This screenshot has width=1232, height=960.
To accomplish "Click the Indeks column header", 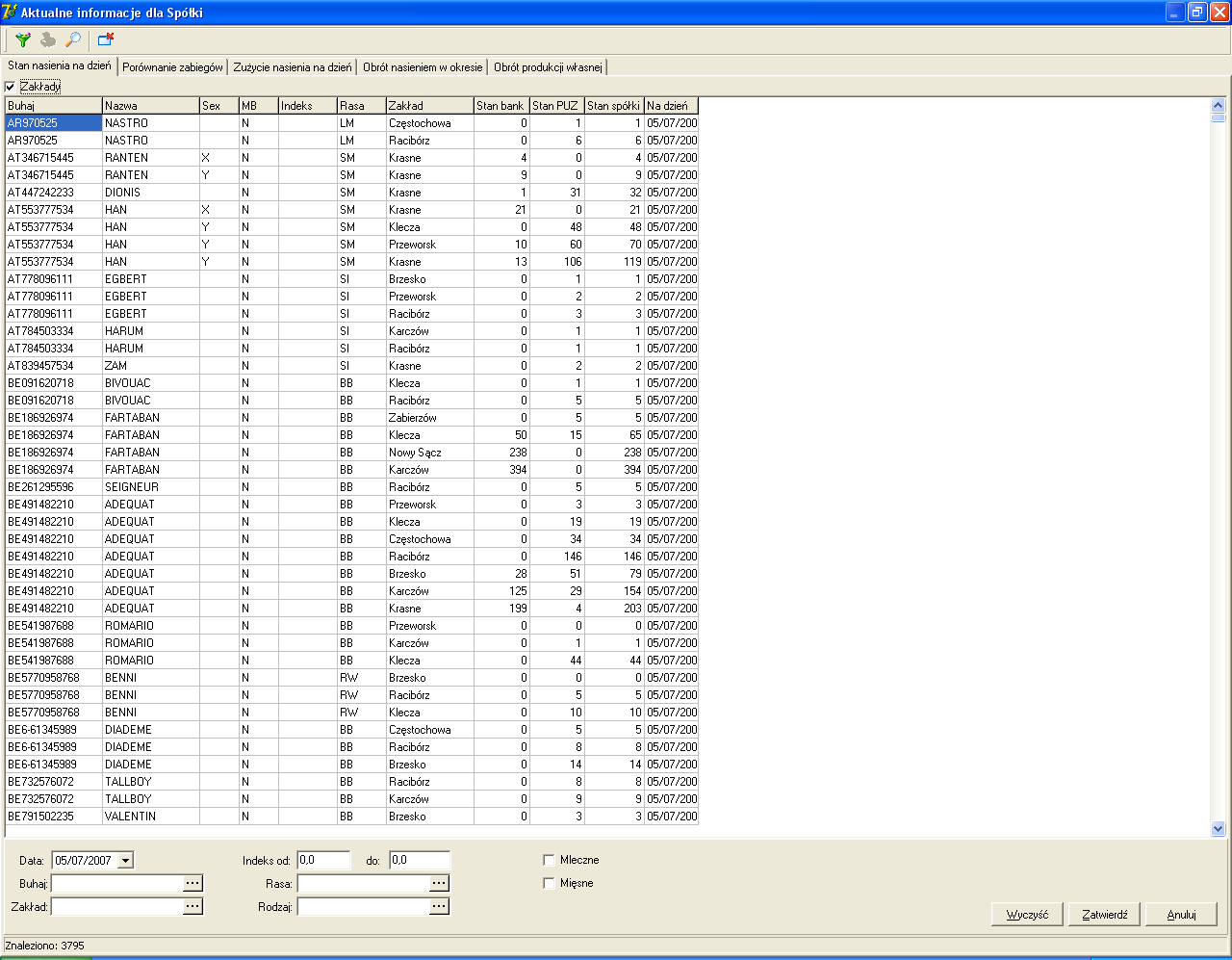I will pyautogui.click(x=308, y=106).
